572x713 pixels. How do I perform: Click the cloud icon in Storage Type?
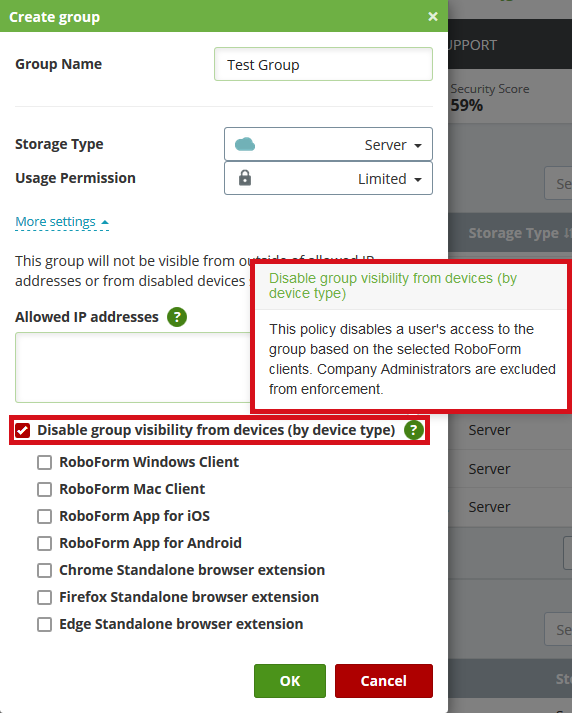click(x=245, y=145)
